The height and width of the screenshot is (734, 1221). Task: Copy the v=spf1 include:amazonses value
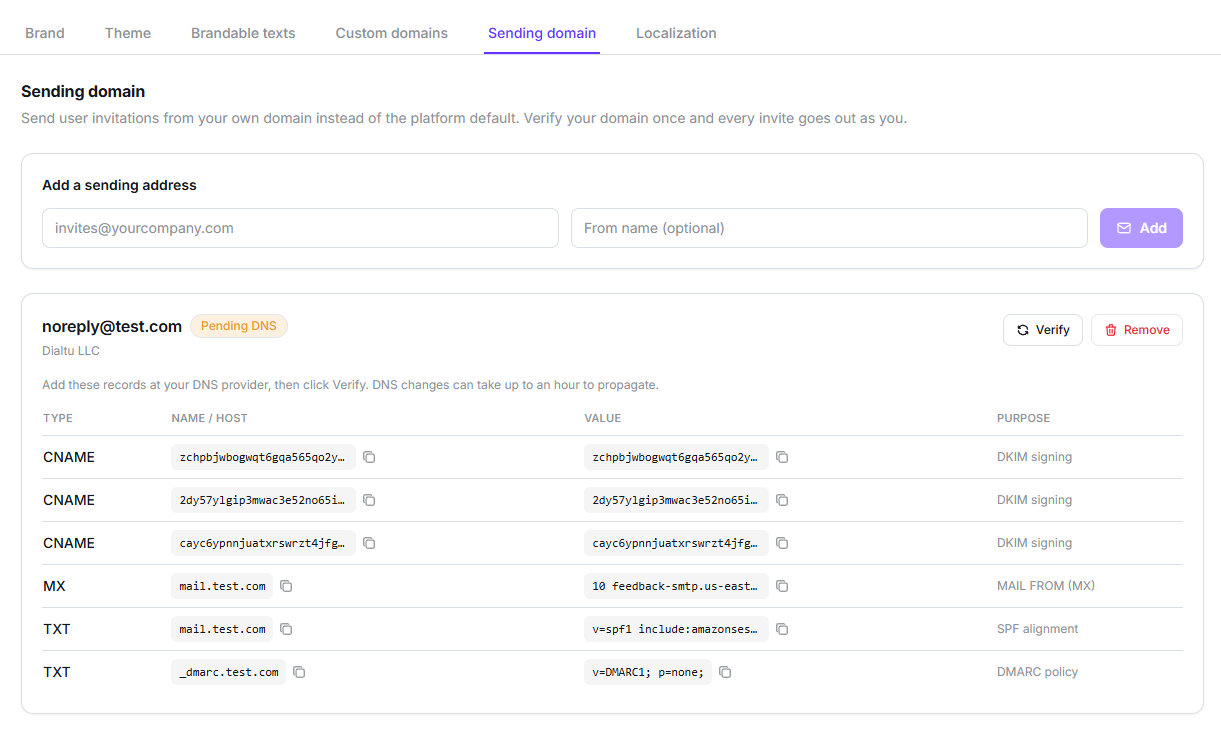click(x=782, y=629)
